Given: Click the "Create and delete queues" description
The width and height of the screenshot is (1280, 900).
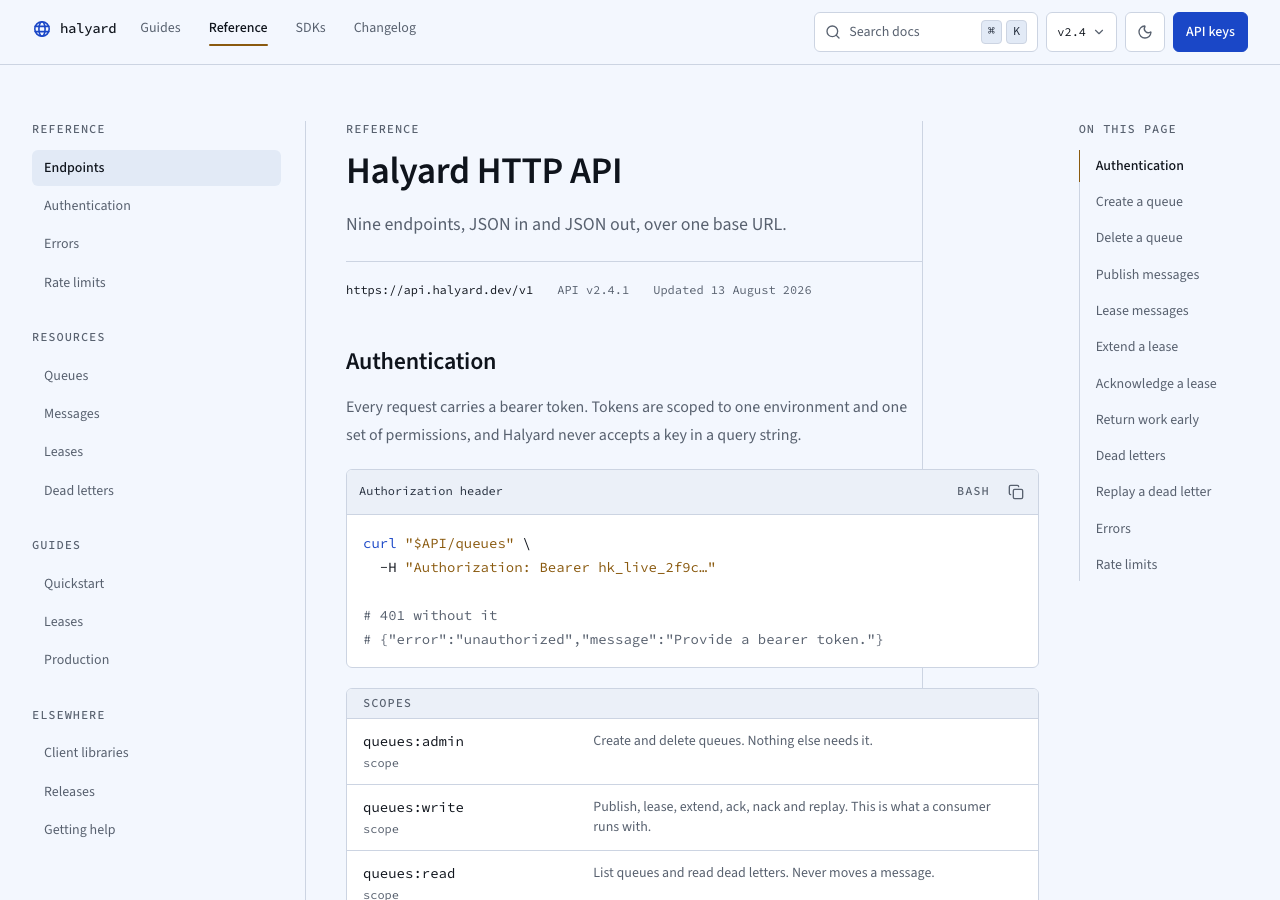Looking at the screenshot, I should (x=733, y=741).
